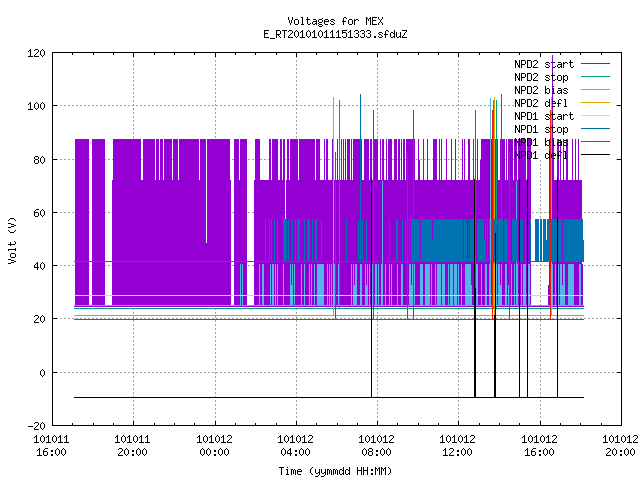Click the x-axis label 101011 20:00
The height and width of the screenshot is (480, 640).
(132, 446)
